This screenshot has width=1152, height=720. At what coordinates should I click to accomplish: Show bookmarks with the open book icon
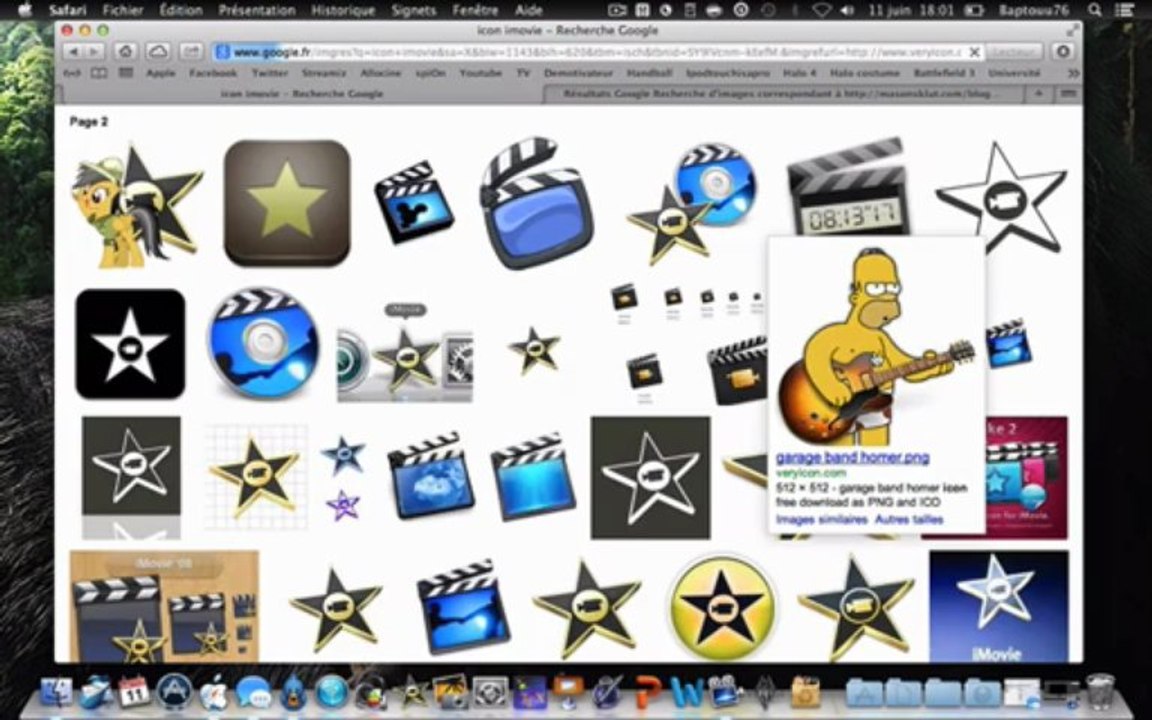[x=98, y=73]
